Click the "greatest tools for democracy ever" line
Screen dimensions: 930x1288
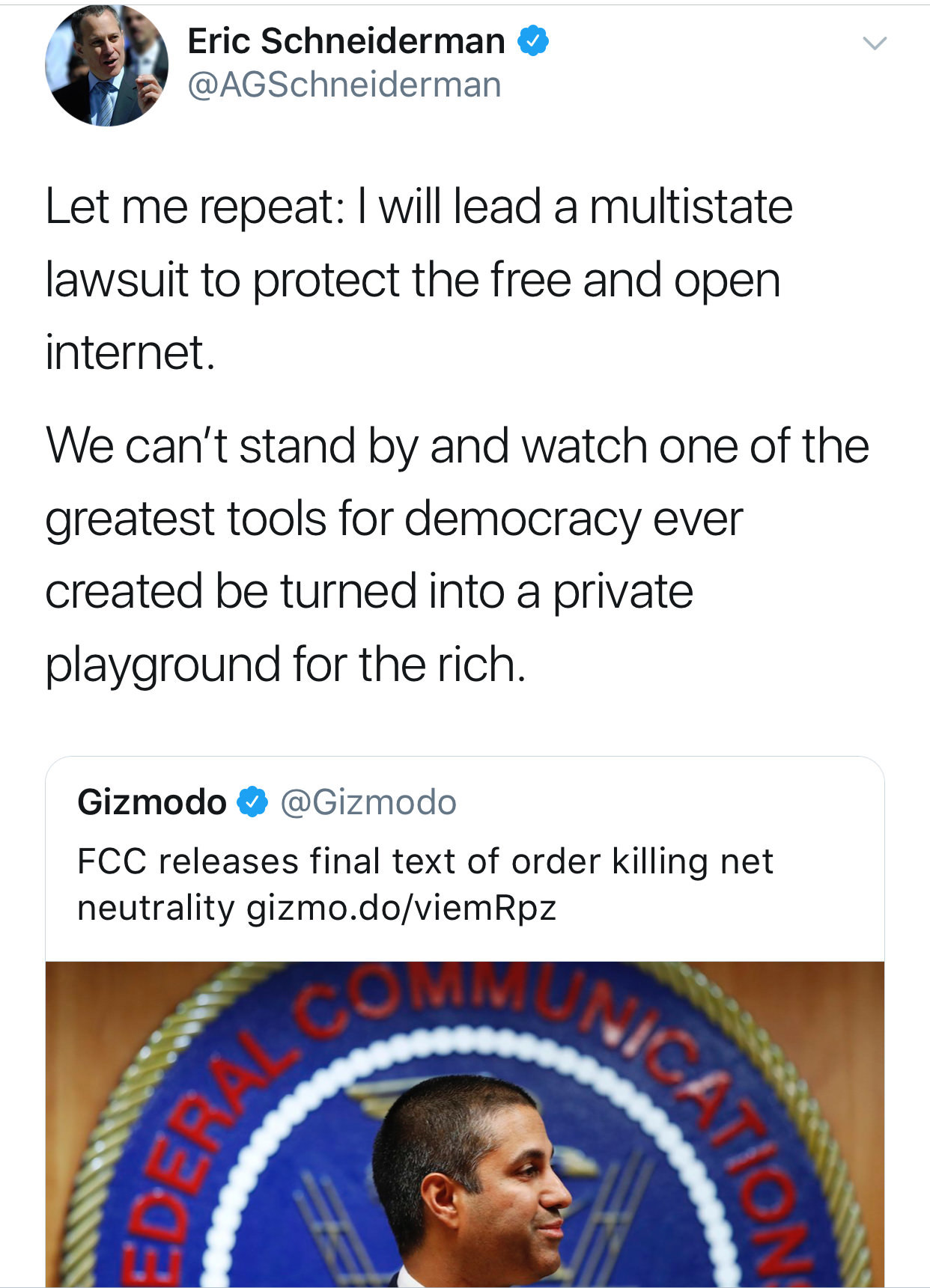pyautogui.click(x=394, y=518)
